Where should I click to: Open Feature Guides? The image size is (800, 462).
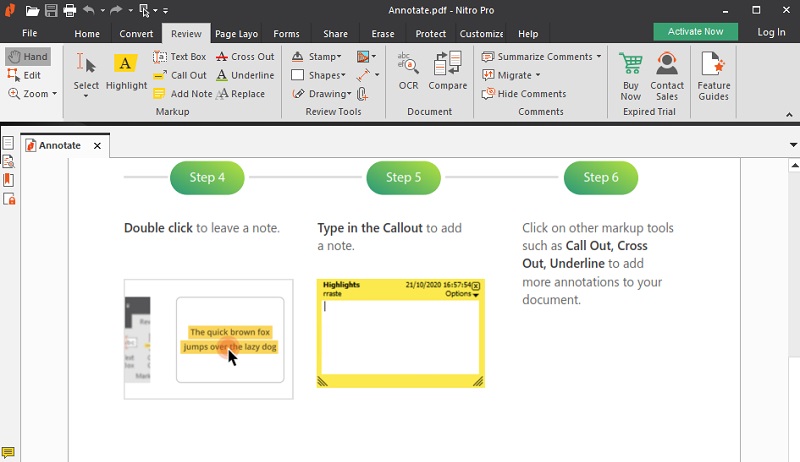714,76
